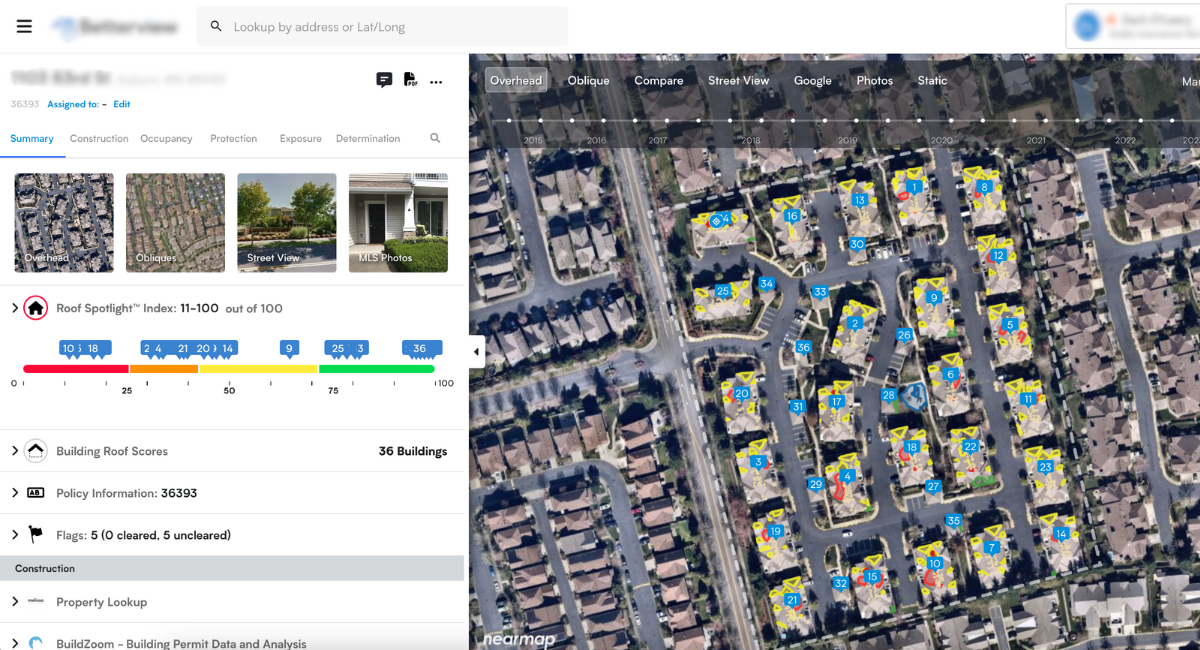The width and height of the screenshot is (1200, 650).
Task: Collapse the left panel with the arrow toggle
Action: pos(475,351)
